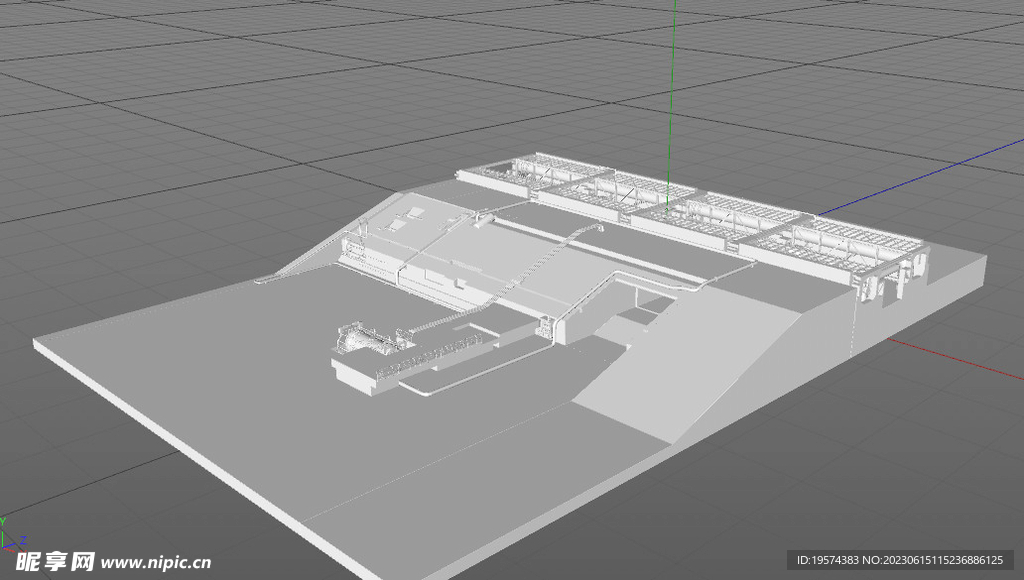Click the blue Z axis line
This screenshot has width=1024, height=580.
(x=920, y=178)
